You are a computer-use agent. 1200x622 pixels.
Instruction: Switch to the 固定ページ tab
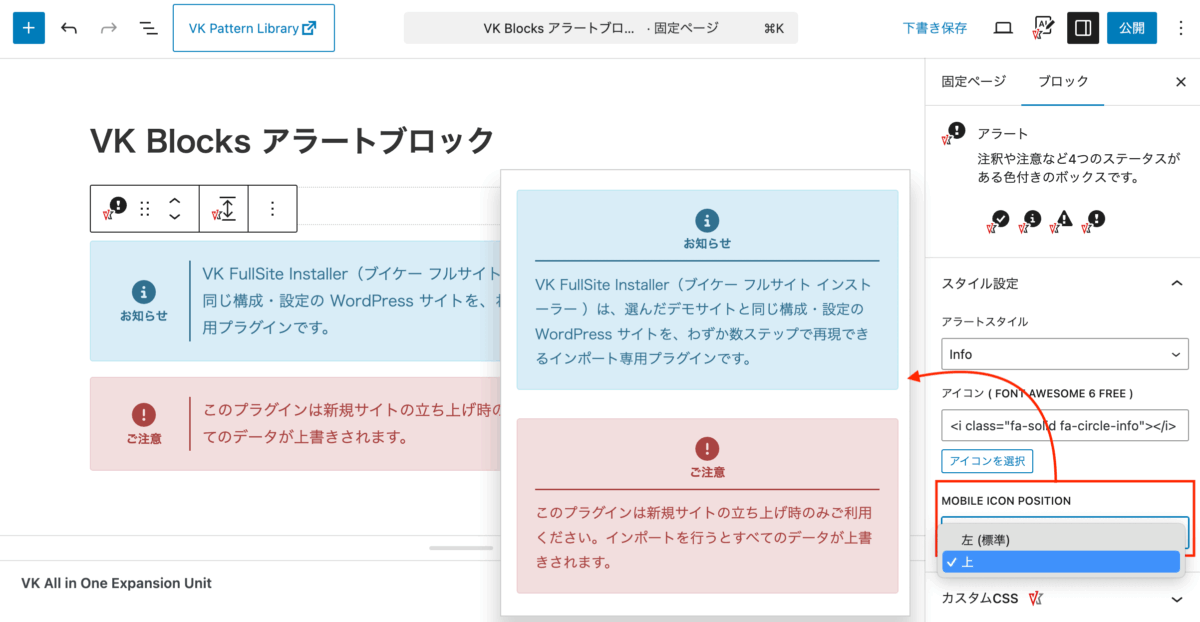pos(973,81)
